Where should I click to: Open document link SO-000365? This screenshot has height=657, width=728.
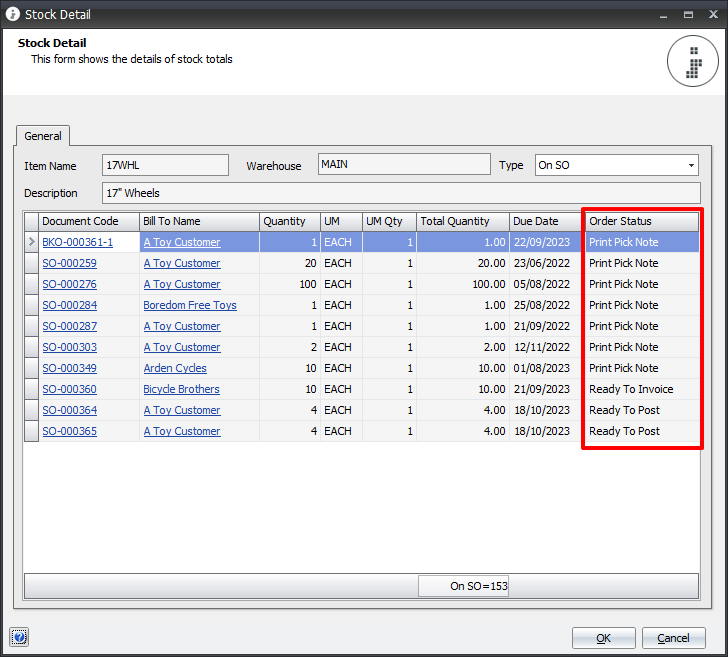point(69,431)
